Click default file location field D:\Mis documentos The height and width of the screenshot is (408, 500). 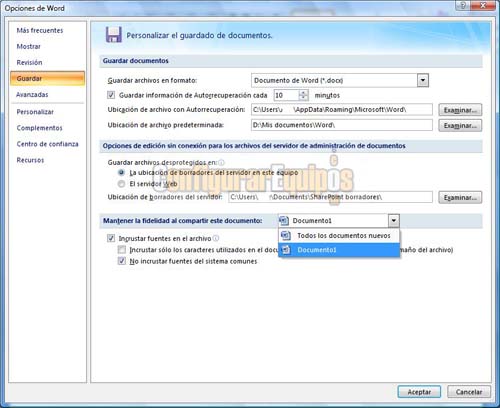click(342, 125)
